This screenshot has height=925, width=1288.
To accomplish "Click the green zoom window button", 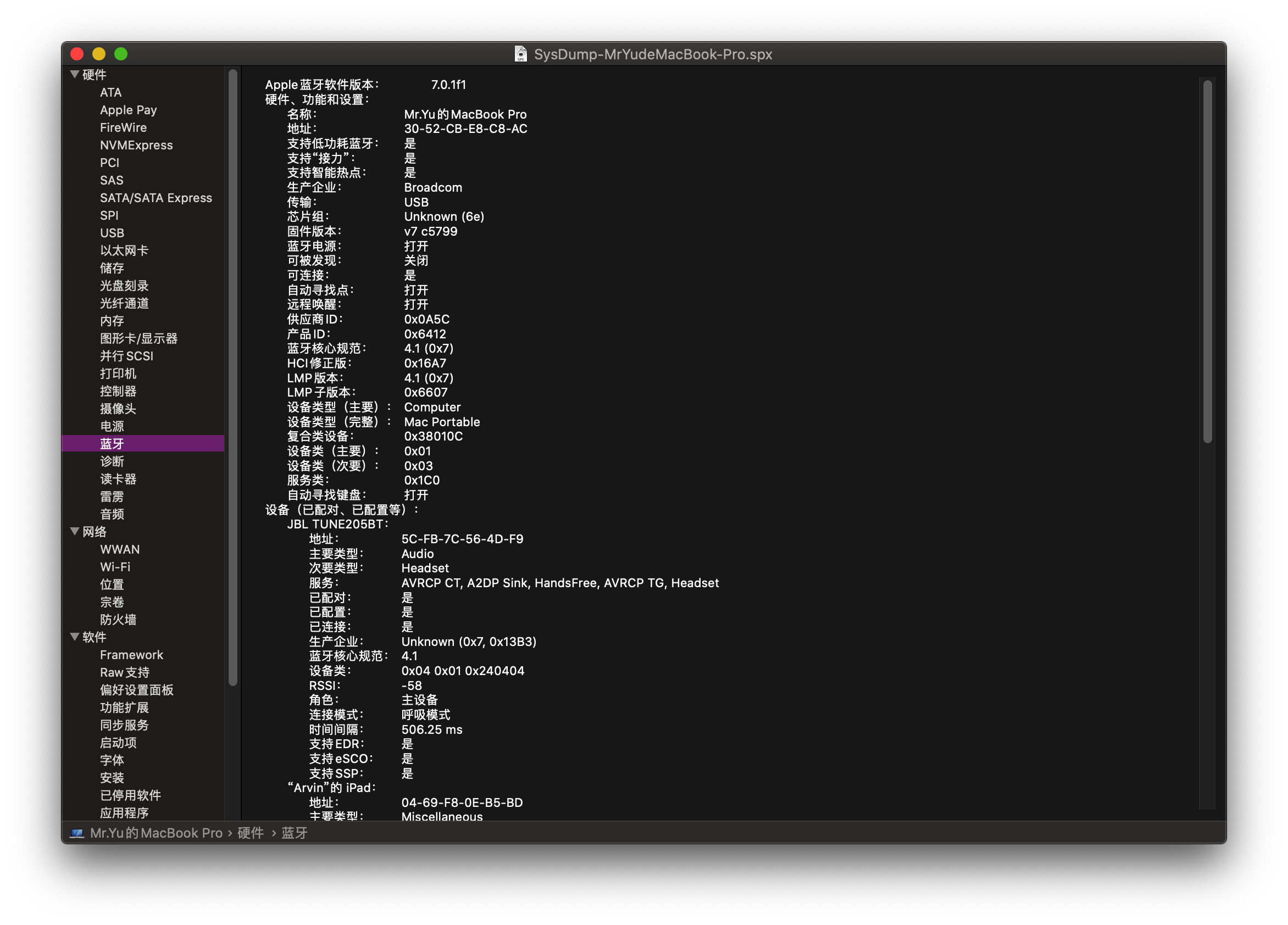I will (121, 54).
